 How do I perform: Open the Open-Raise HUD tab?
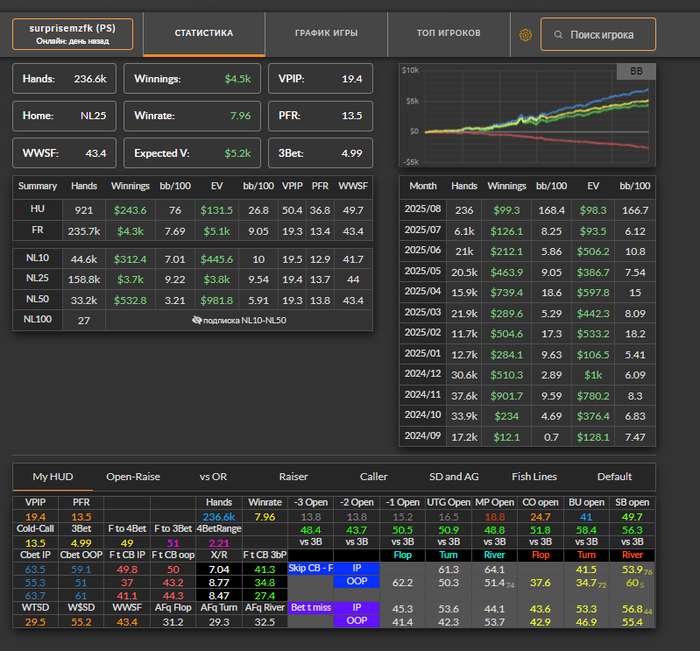click(x=135, y=477)
